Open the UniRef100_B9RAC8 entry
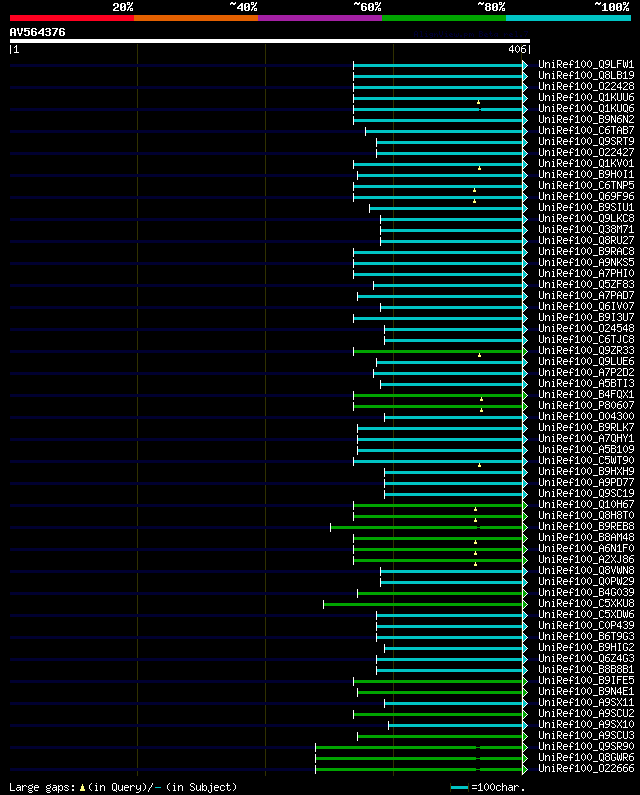This screenshot has width=640, height=795. point(586,251)
